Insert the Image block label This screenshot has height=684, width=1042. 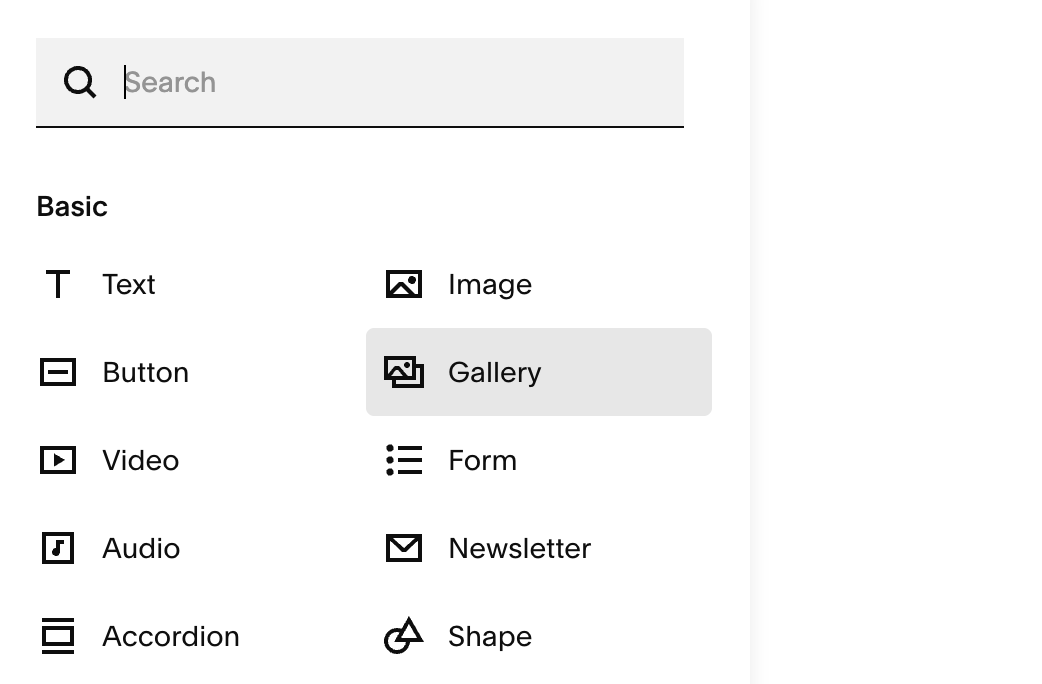tap(490, 285)
